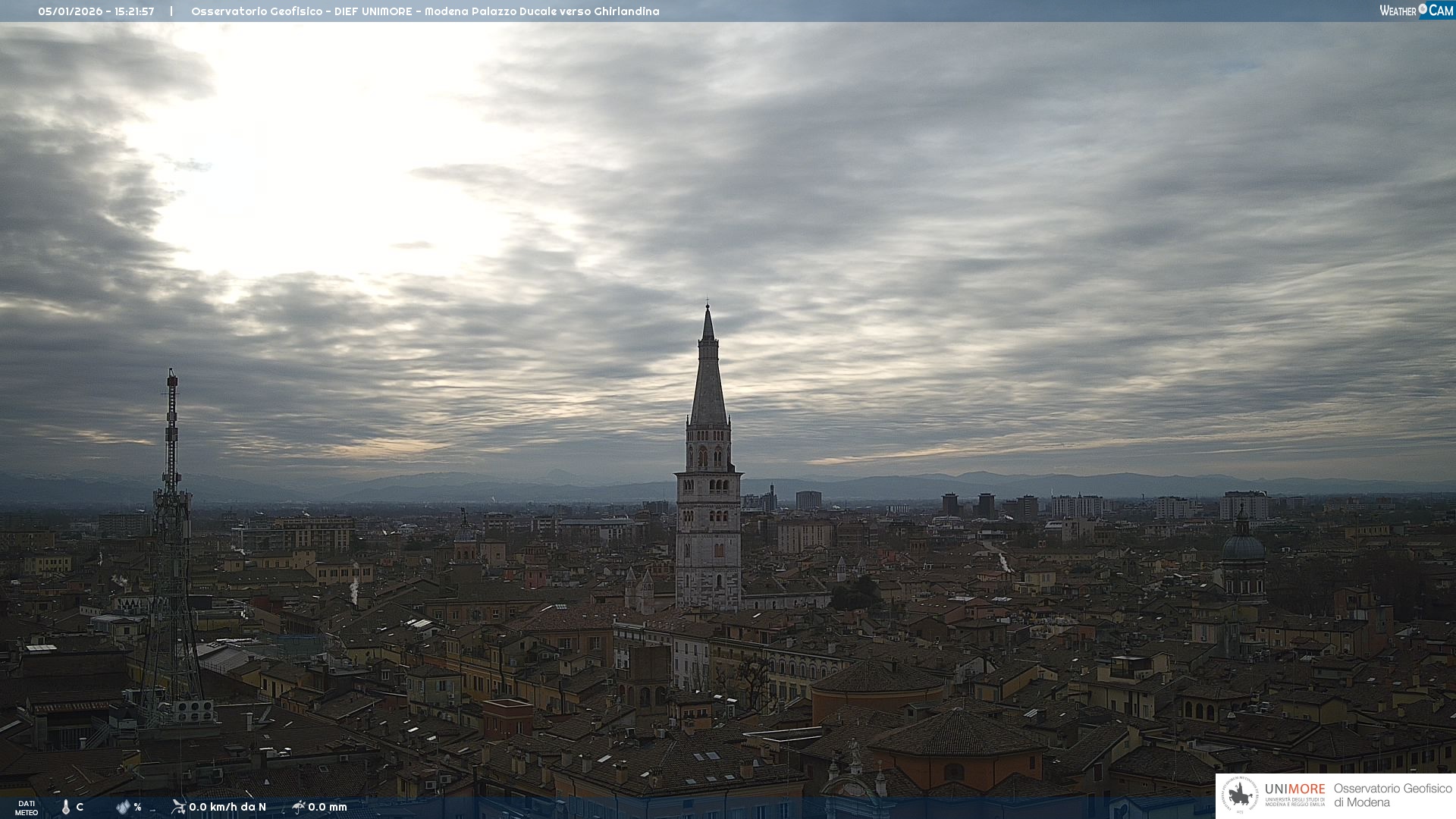The image size is (1456, 819).
Task: Click the wind speed 0.0 km/h reading
Action: point(227,807)
